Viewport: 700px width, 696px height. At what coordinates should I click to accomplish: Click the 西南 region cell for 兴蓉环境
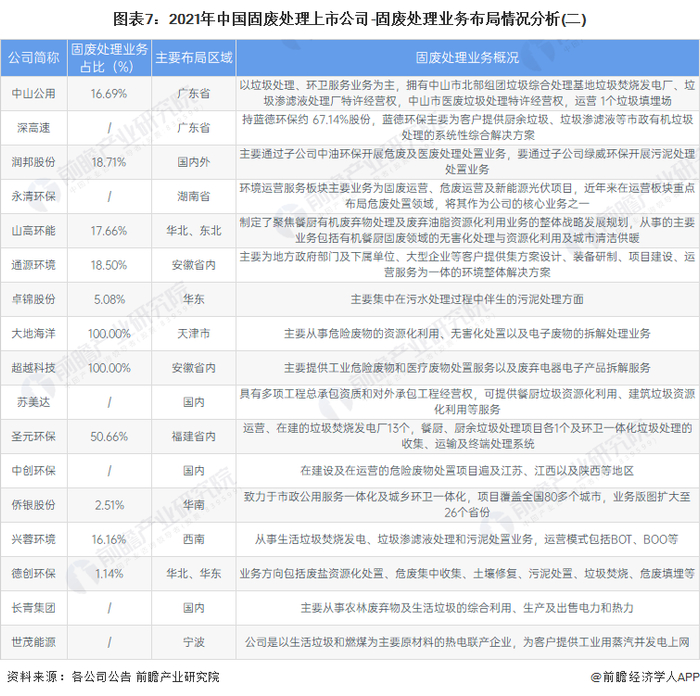(x=193, y=539)
